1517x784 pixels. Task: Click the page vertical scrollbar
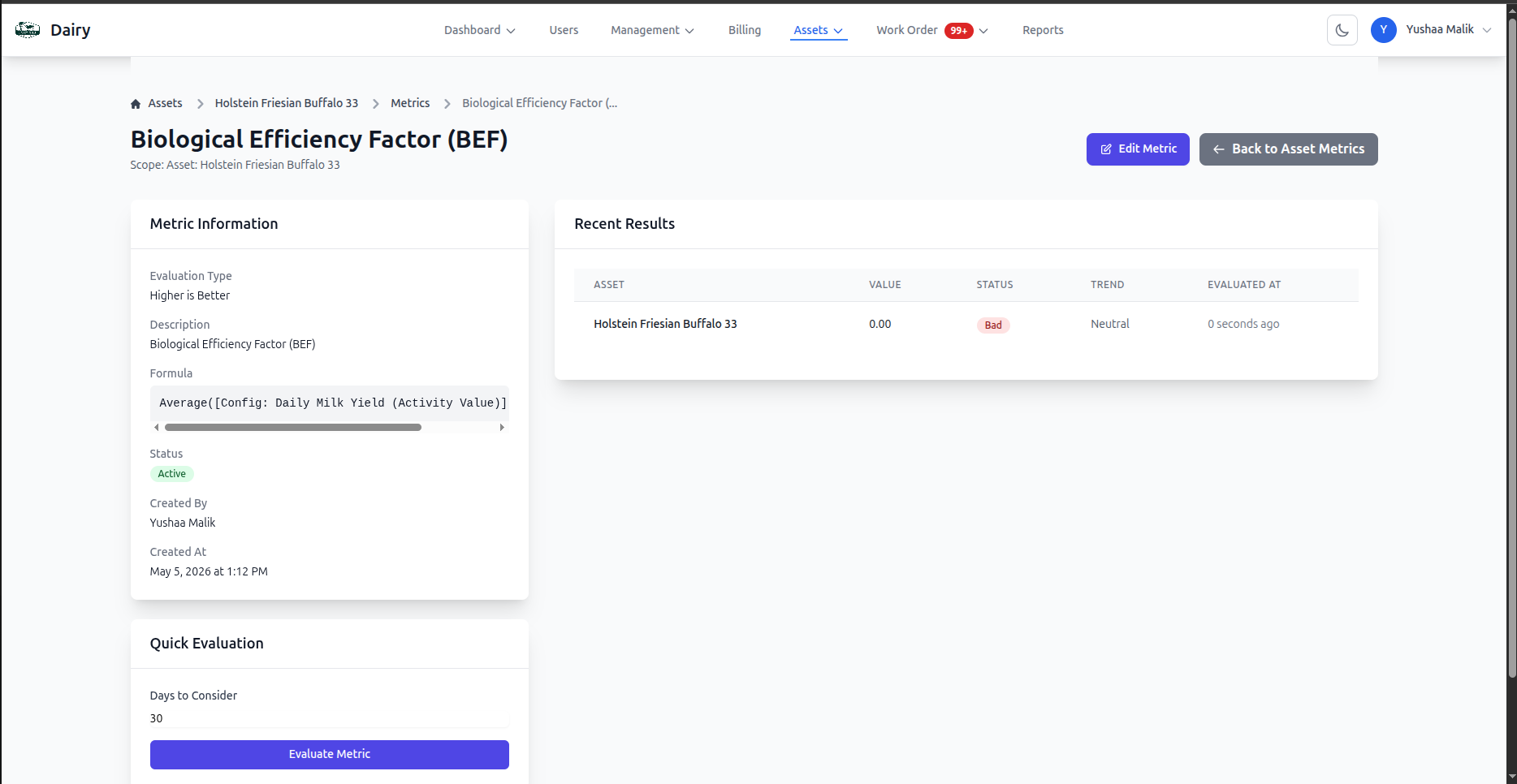coord(1511,347)
